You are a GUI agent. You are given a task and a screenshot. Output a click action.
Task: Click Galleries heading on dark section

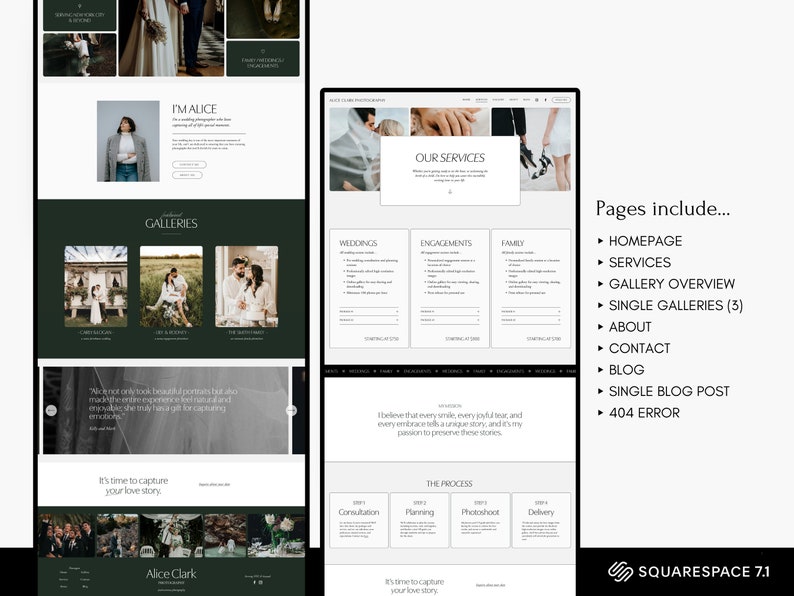[x=171, y=223]
